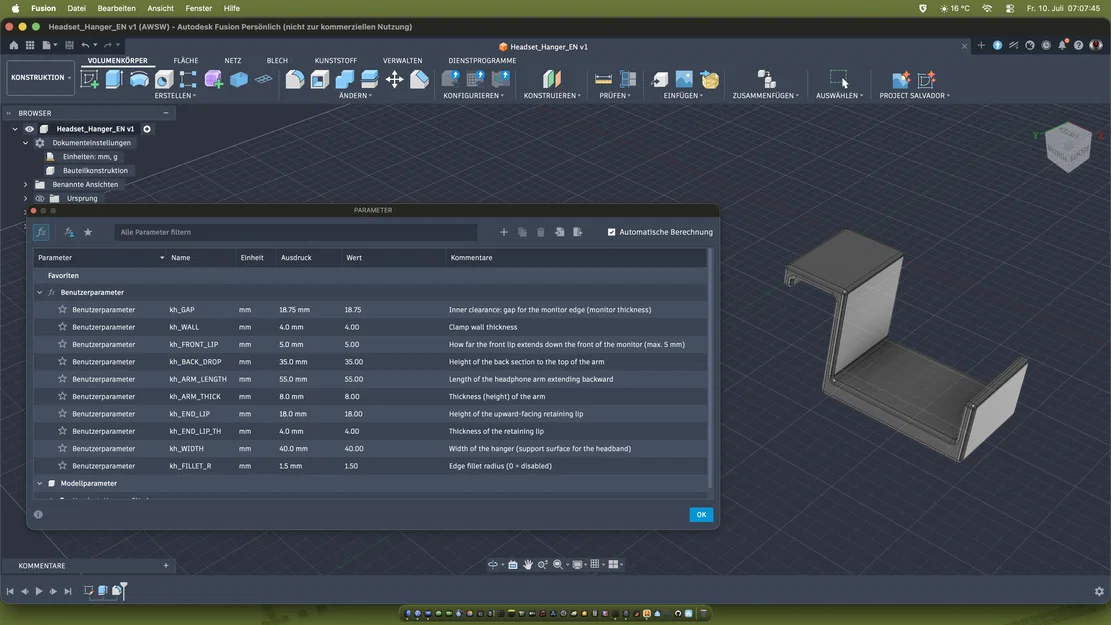This screenshot has height=625, width=1111.
Task: Favorite the kh_GAP parameter star
Action: click(x=62, y=310)
